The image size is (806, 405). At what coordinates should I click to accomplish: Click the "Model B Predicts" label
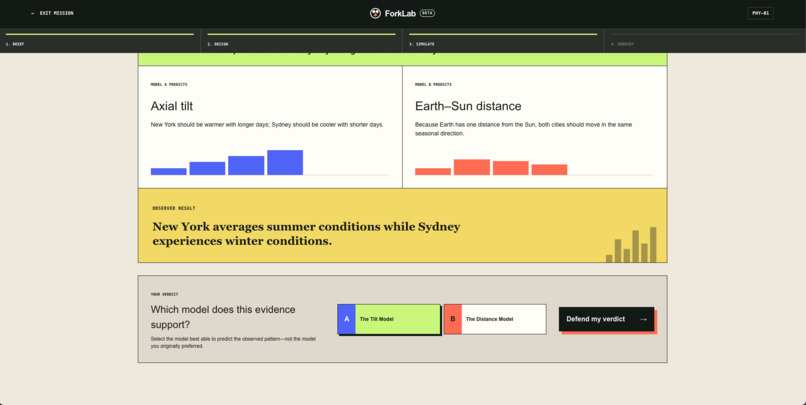pos(433,84)
